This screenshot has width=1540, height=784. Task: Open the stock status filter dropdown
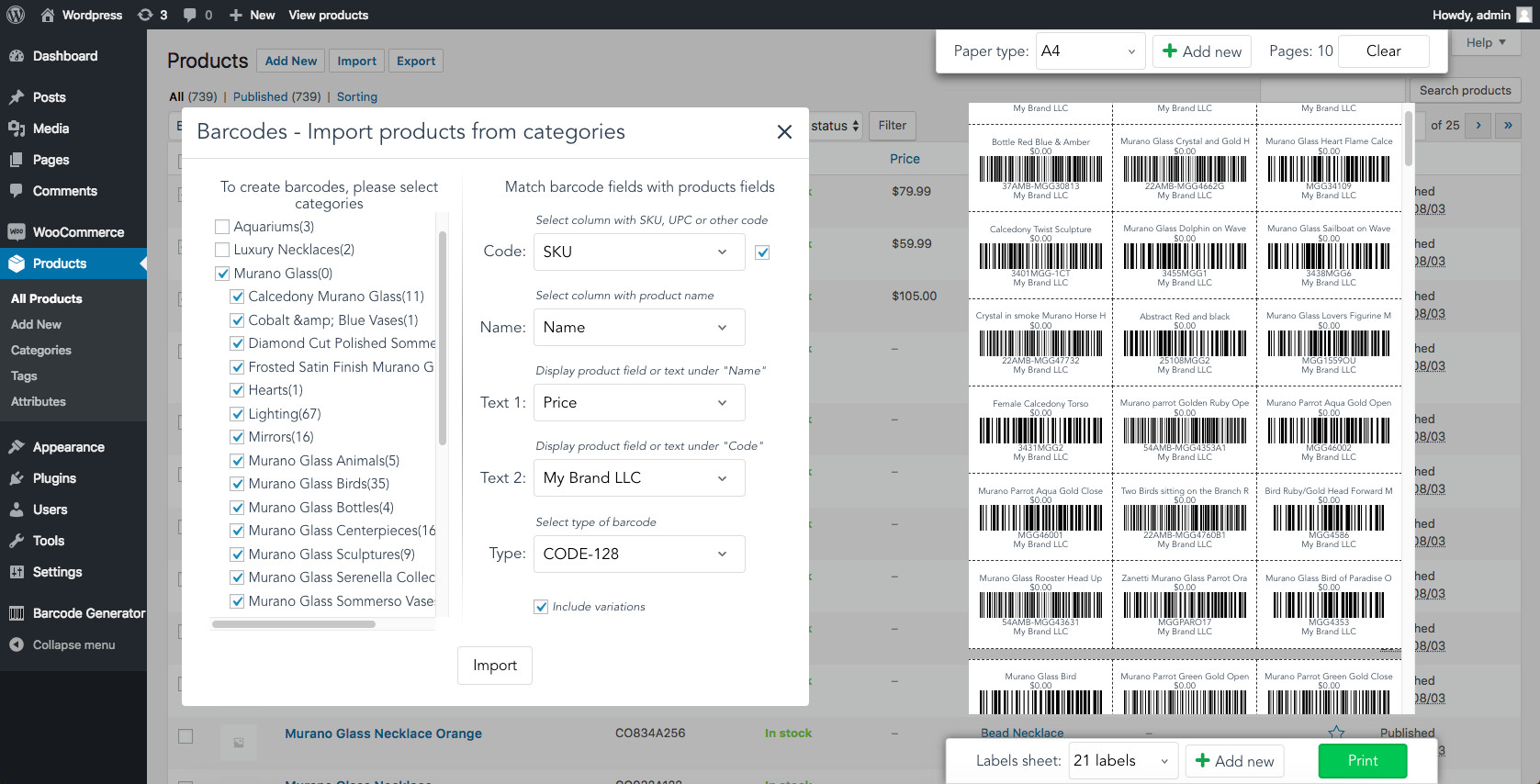837,126
